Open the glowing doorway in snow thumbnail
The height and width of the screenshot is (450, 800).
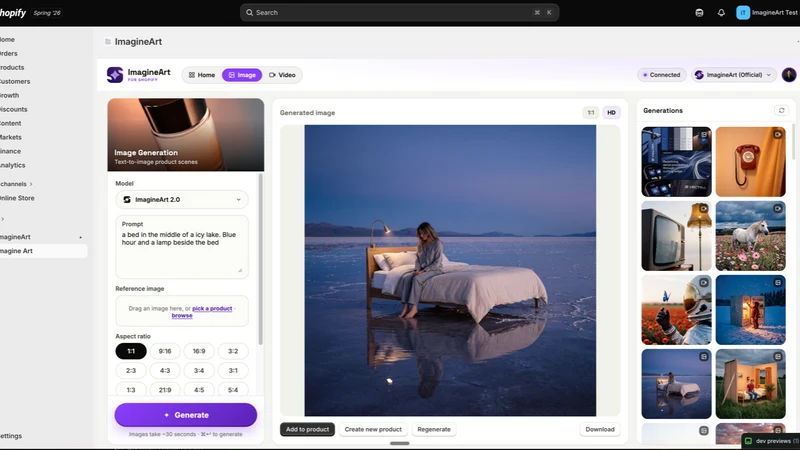(751, 310)
